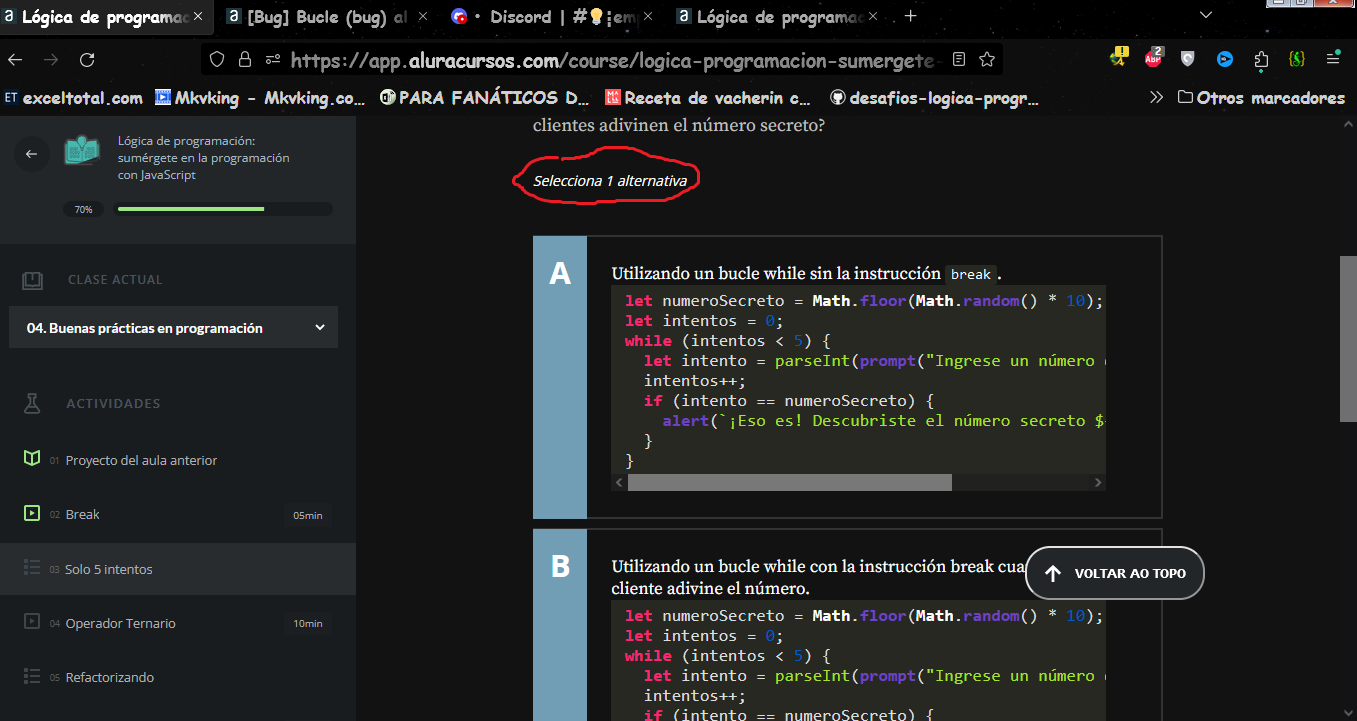Open the Mkvking bookmark
Screen dimensions: 1357x721
(261, 98)
